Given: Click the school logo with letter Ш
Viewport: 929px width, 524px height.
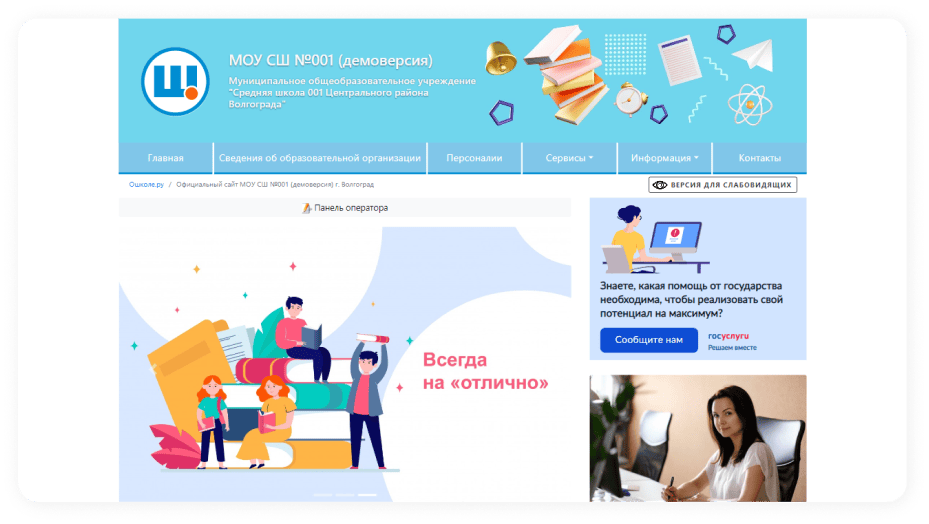Looking at the screenshot, I should tap(175, 82).
